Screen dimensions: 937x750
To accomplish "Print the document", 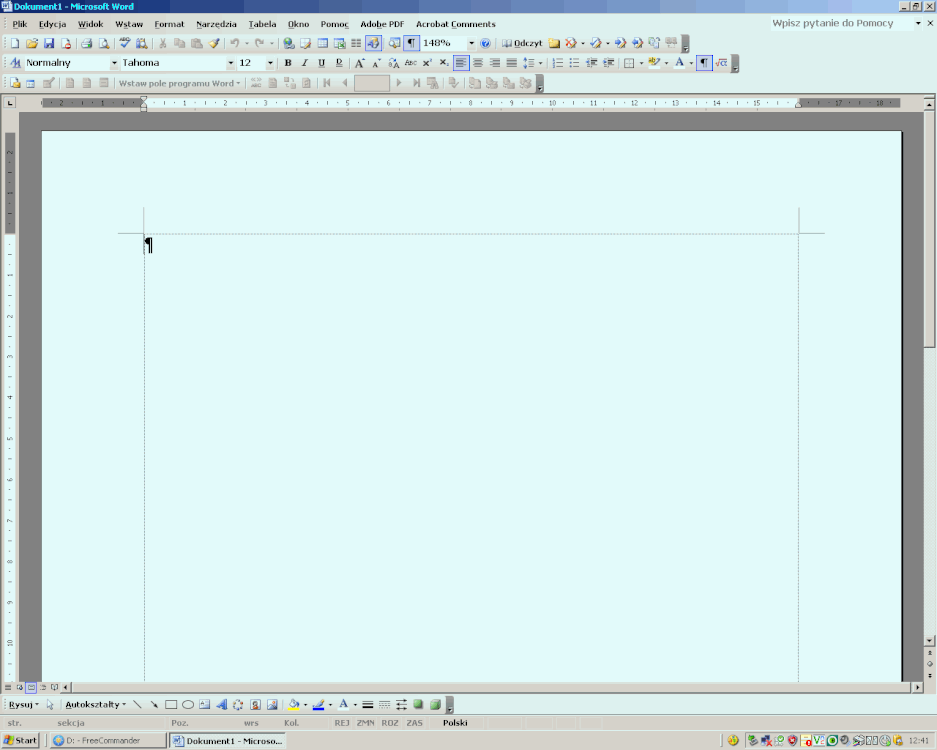I will pos(87,43).
